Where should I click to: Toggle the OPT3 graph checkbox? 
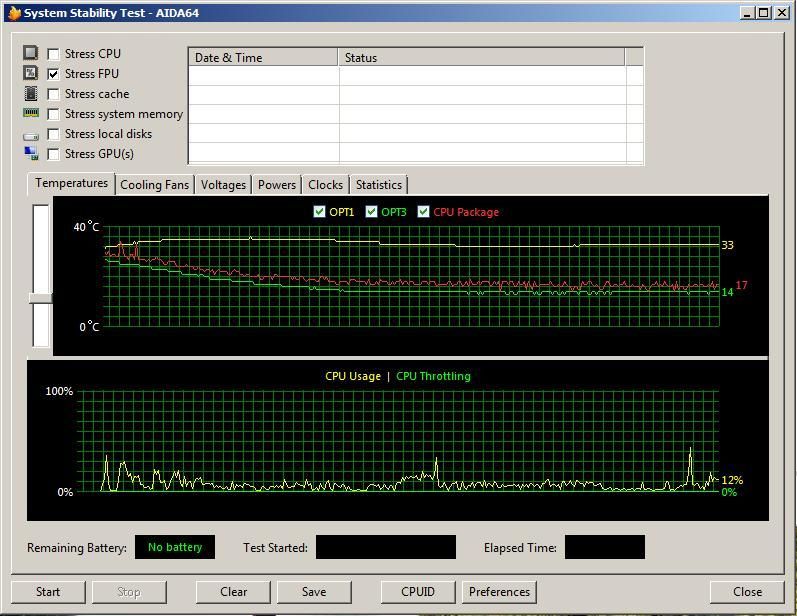tap(372, 211)
